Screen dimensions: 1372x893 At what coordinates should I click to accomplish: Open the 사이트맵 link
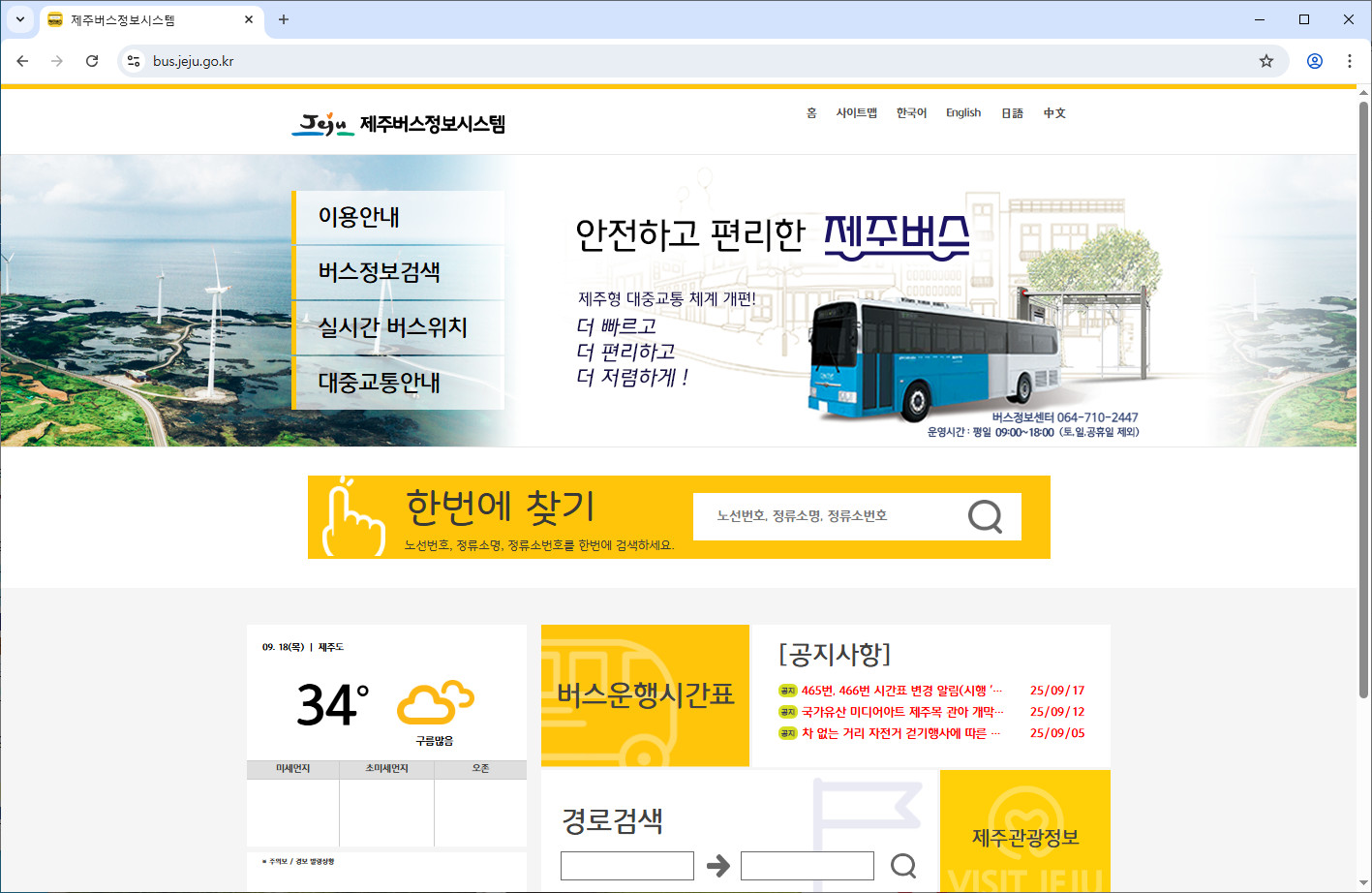[x=857, y=113]
